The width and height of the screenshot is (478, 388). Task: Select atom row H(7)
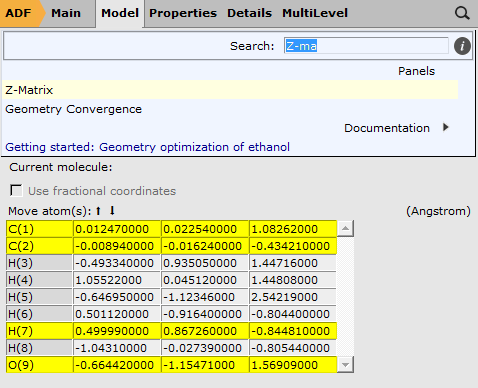coord(39,331)
